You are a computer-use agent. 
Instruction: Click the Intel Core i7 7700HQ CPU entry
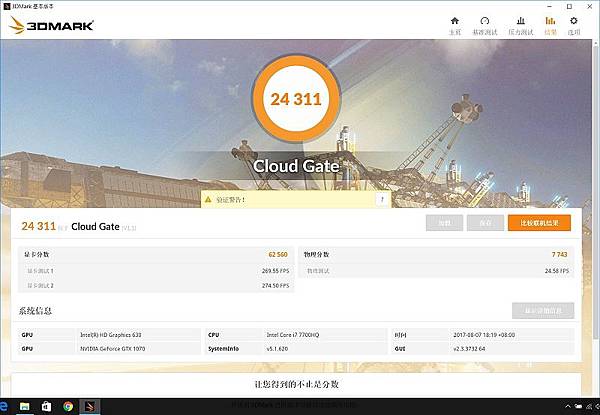click(293, 335)
